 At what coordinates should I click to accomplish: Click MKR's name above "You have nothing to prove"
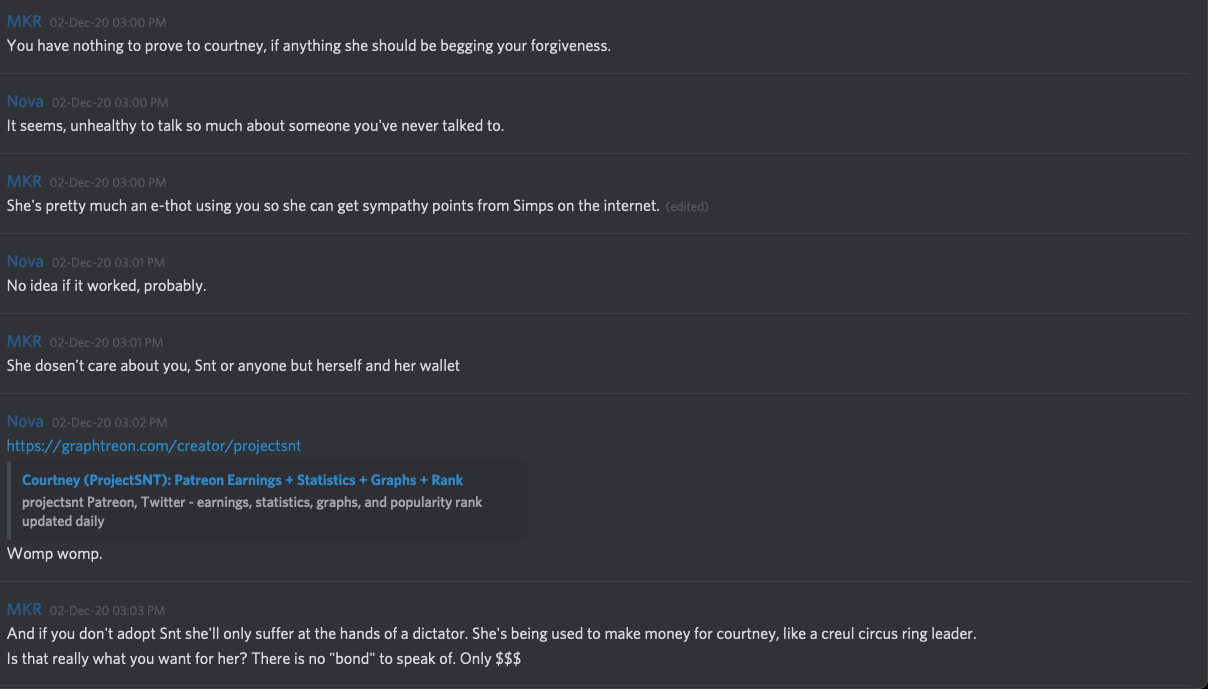pos(24,21)
